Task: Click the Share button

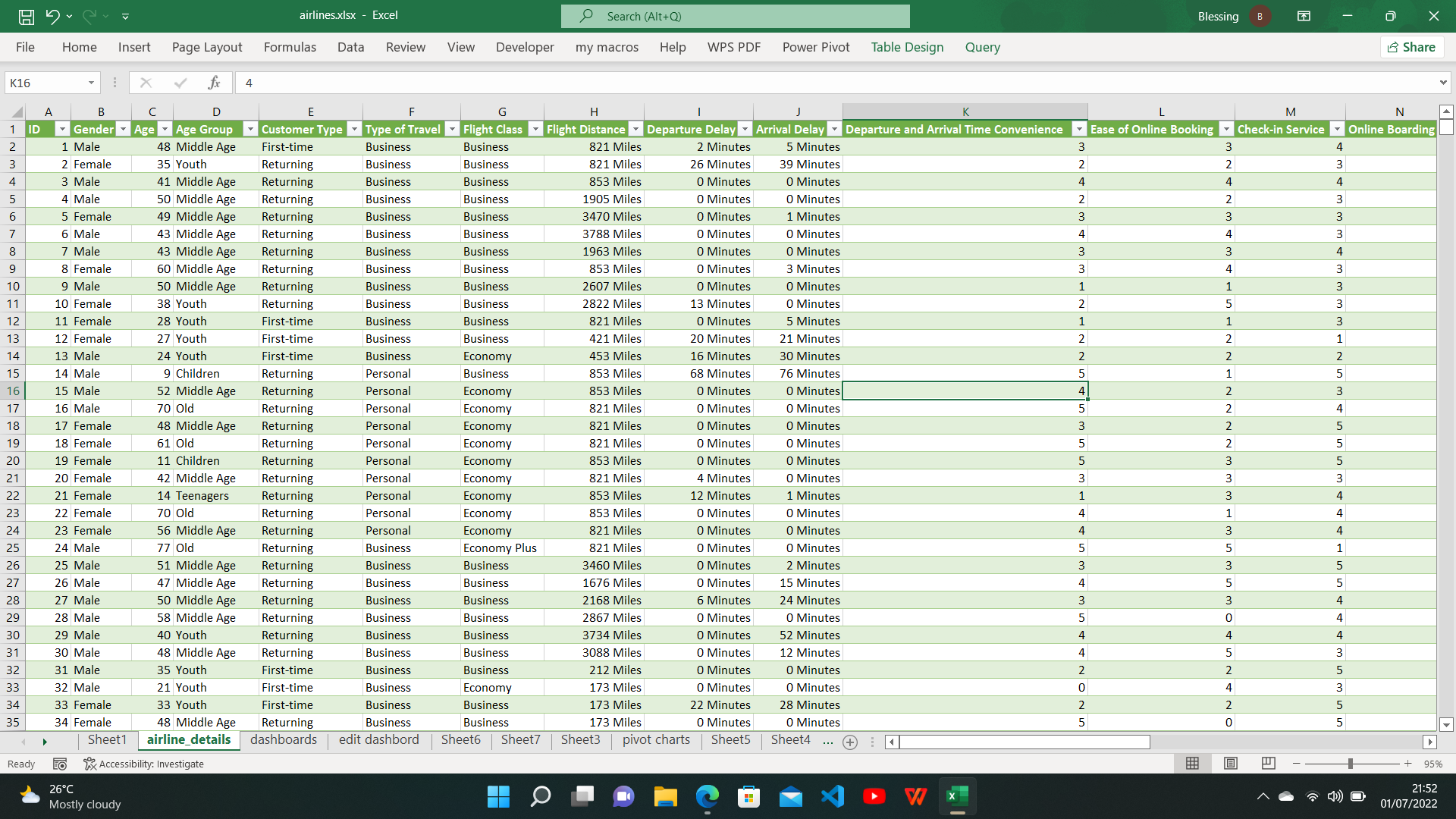Action: [x=1411, y=47]
